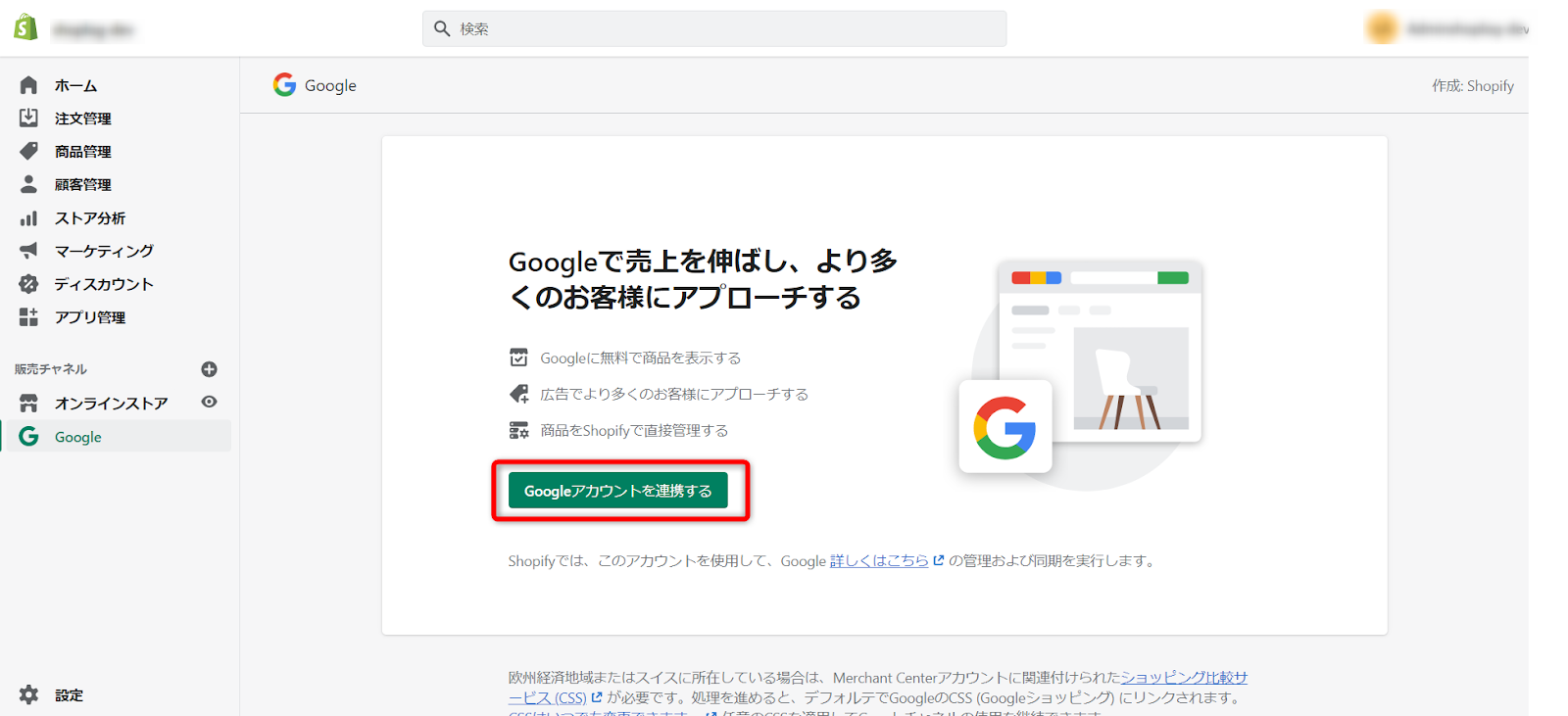Select Google sales channel label

click(x=78, y=437)
